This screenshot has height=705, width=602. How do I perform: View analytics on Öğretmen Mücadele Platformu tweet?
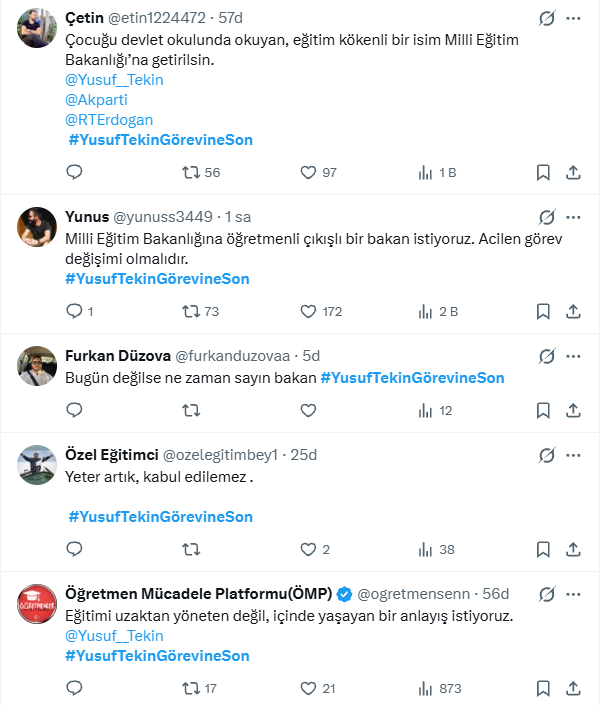point(428,688)
